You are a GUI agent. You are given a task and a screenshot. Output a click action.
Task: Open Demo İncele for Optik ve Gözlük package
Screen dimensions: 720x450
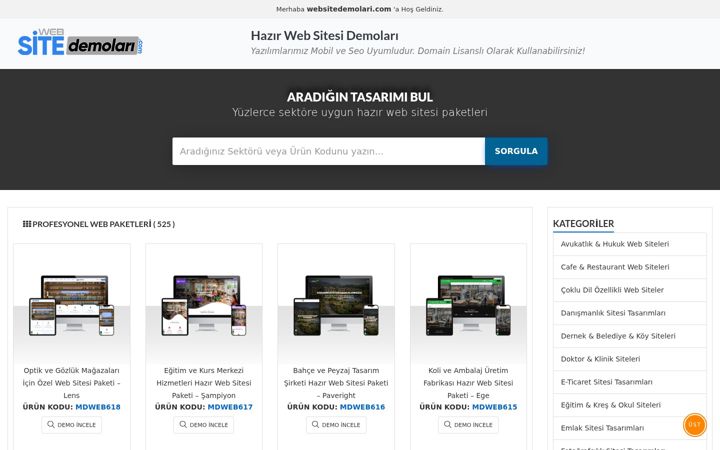click(x=72, y=425)
